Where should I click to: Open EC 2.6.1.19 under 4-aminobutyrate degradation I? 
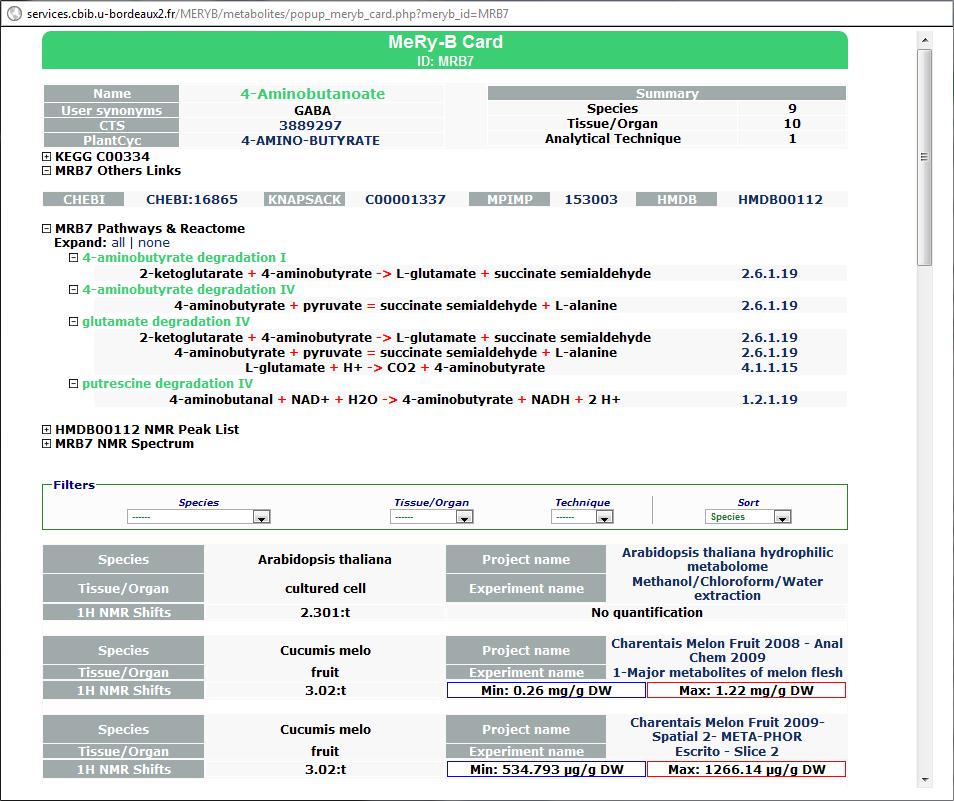coord(769,274)
